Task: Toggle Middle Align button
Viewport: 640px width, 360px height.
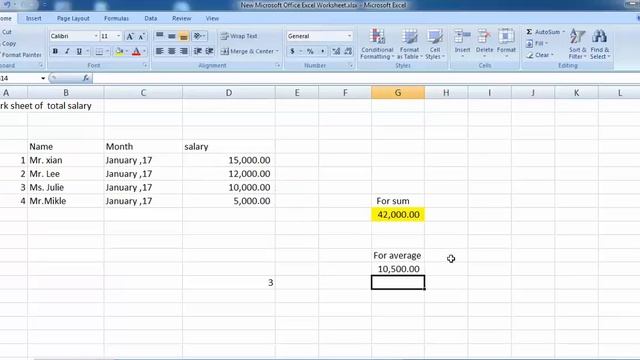Action: tap(172, 36)
